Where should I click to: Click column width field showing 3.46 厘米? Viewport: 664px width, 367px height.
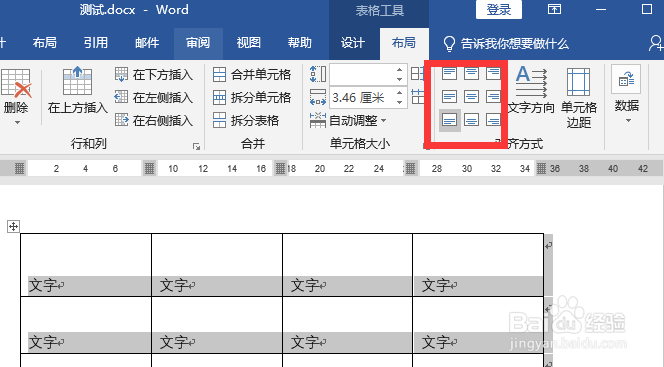pos(362,97)
